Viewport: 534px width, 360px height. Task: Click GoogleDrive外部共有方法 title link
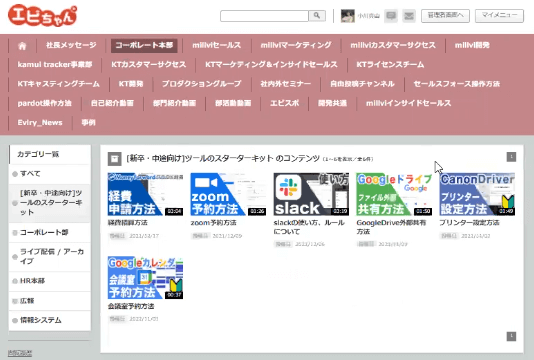[391, 227]
